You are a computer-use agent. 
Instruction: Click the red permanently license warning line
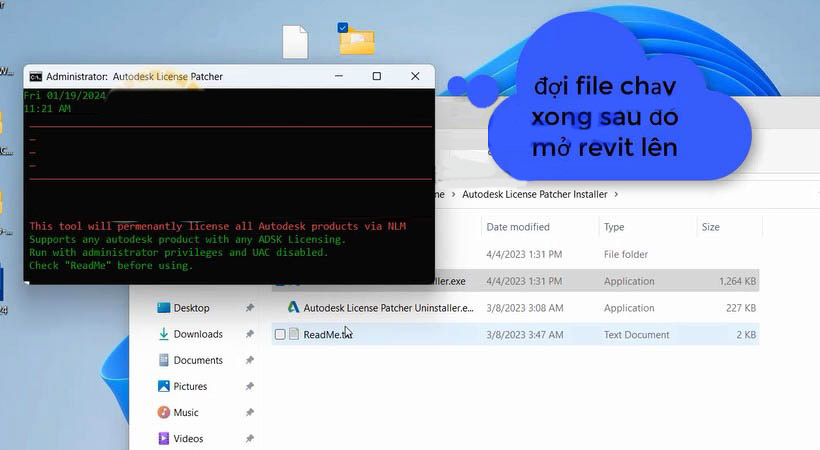218,226
